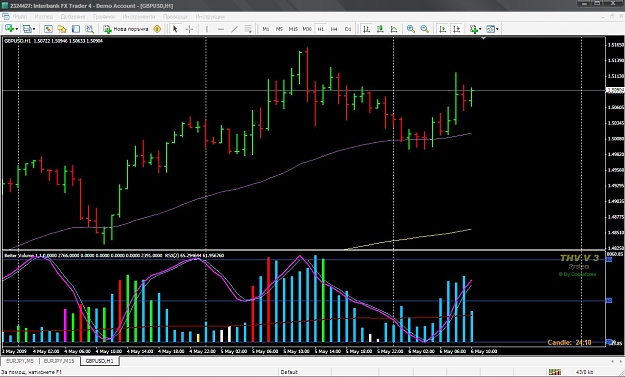This screenshot has width=625, height=377.
Task: Select the crosshair tool
Action: coord(189,29)
